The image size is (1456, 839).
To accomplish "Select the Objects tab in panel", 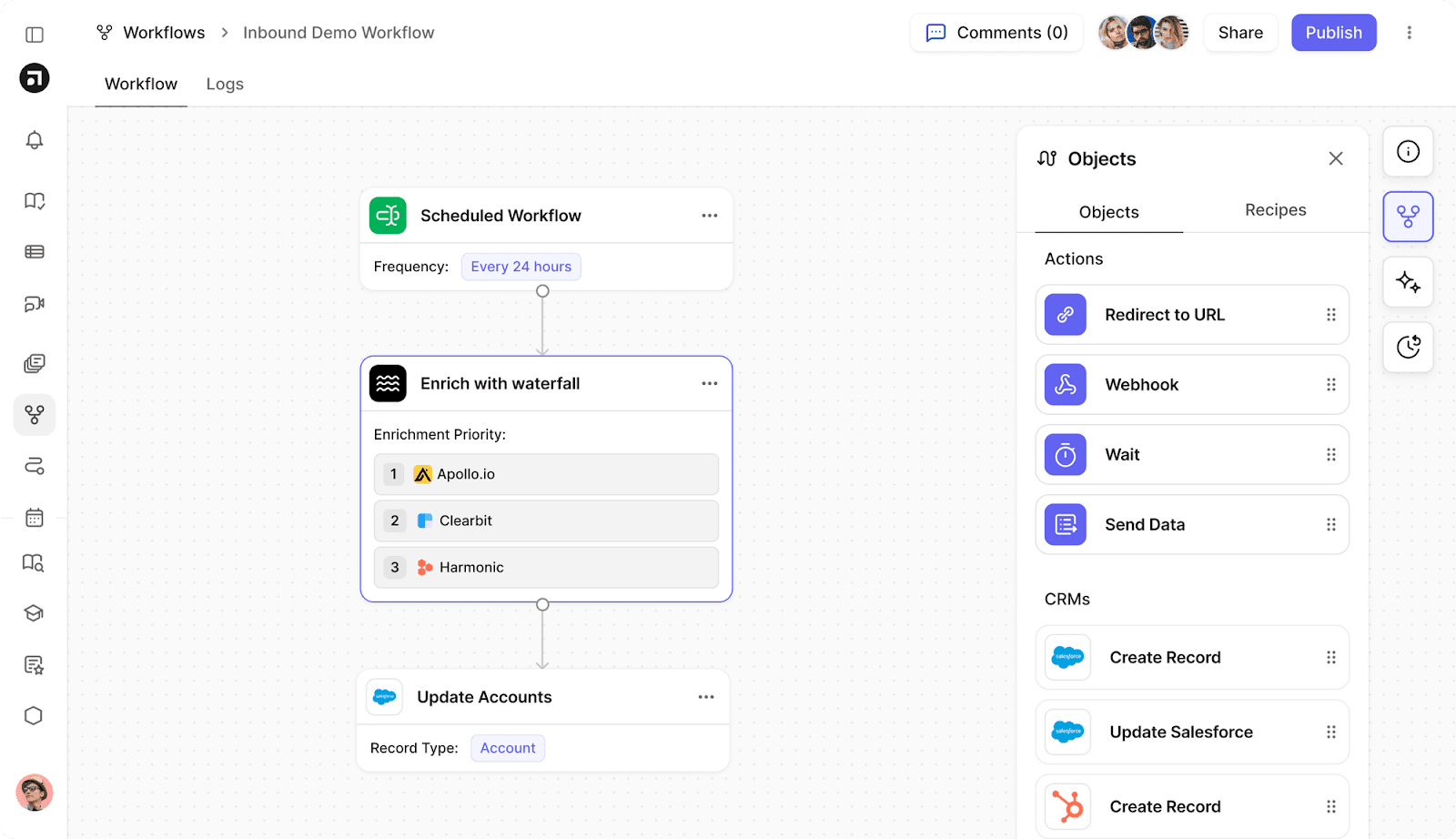I will click(x=1108, y=212).
